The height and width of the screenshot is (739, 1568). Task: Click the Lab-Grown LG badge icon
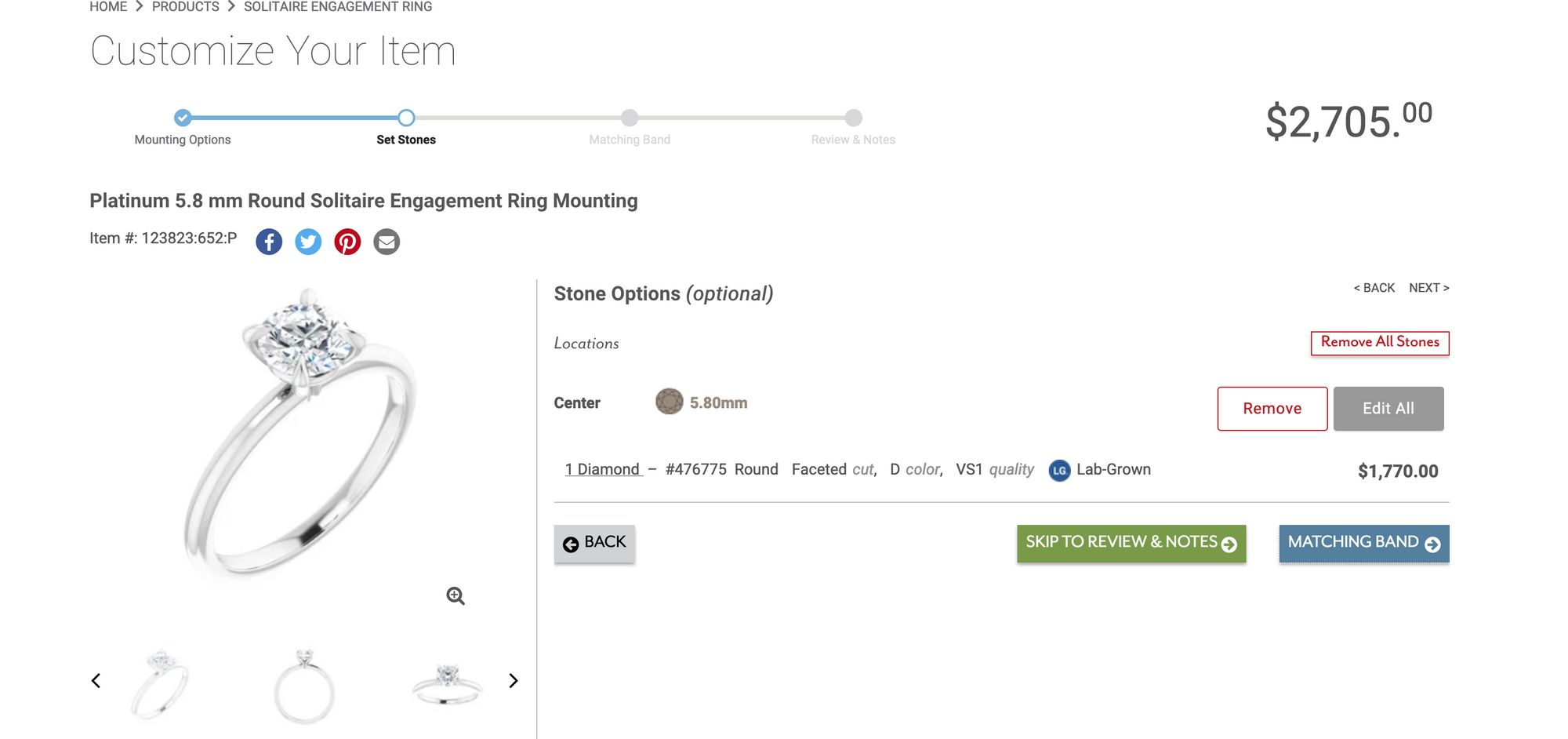pos(1059,471)
